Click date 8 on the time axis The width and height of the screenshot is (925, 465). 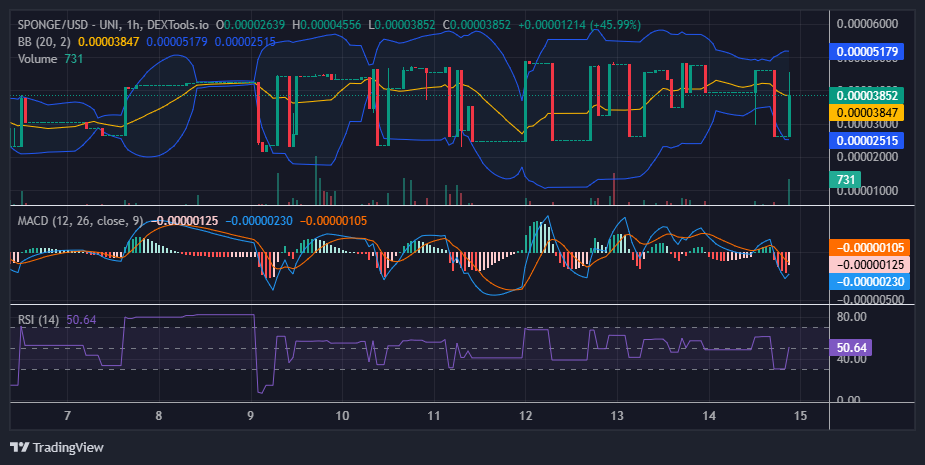[x=159, y=415]
